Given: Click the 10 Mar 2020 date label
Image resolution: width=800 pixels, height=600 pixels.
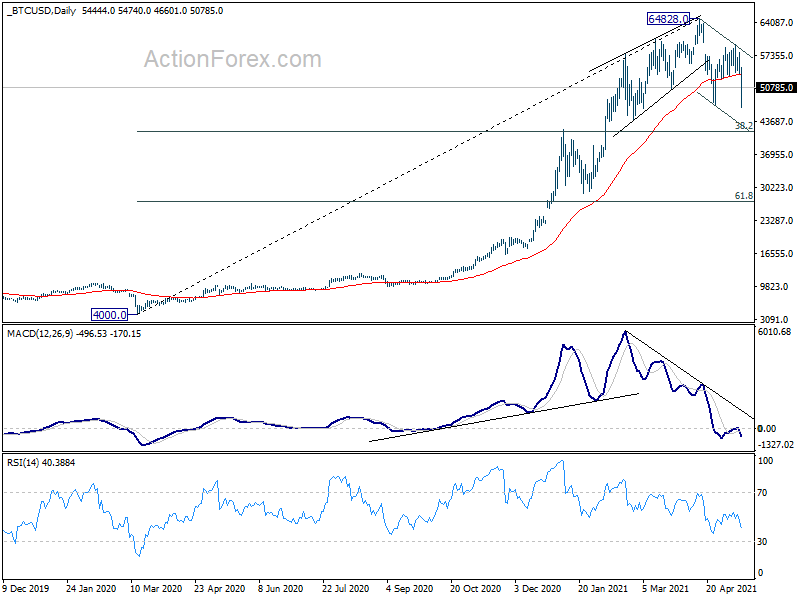Looking at the screenshot, I should [x=156, y=589].
